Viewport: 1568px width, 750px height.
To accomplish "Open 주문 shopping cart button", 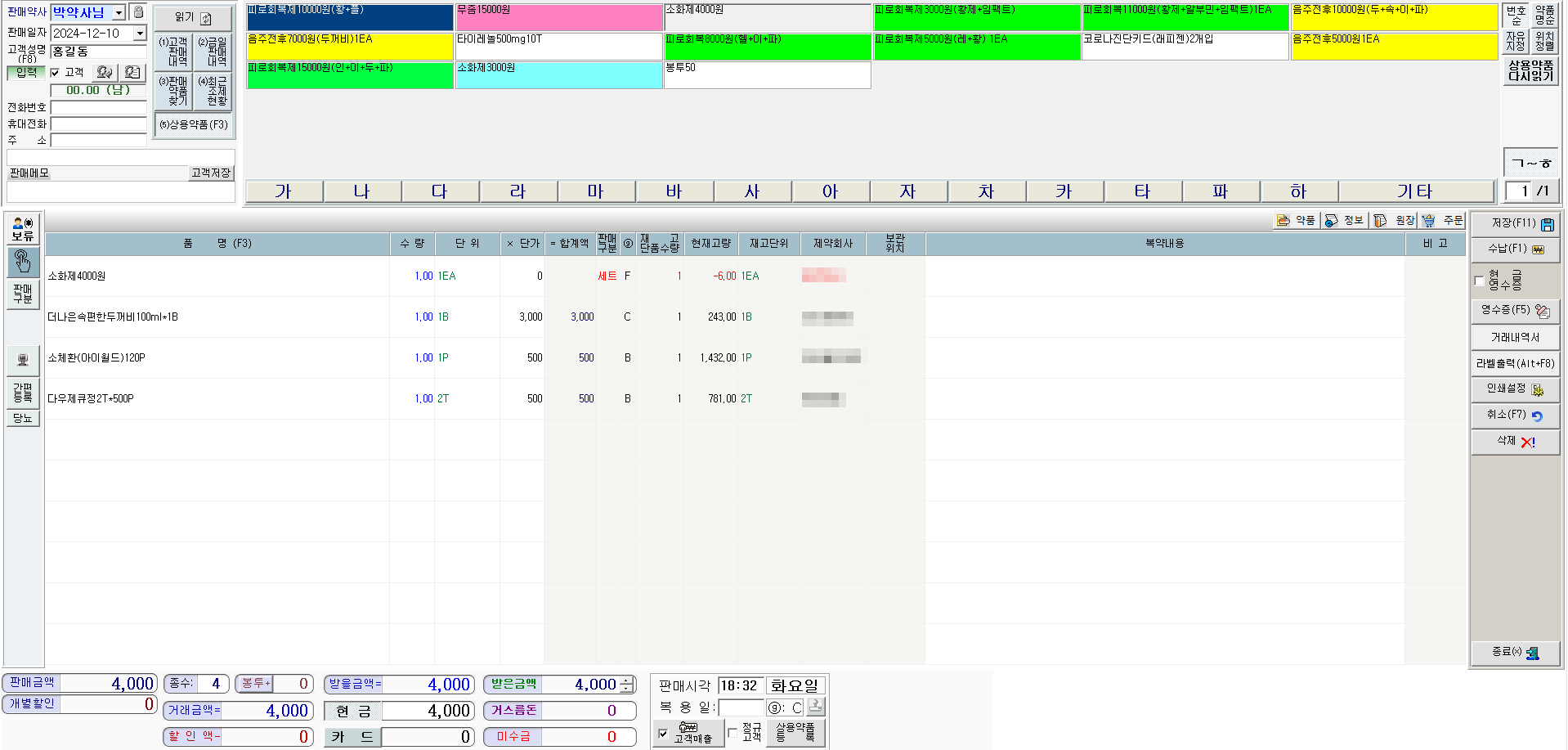I will (1443, 220).
